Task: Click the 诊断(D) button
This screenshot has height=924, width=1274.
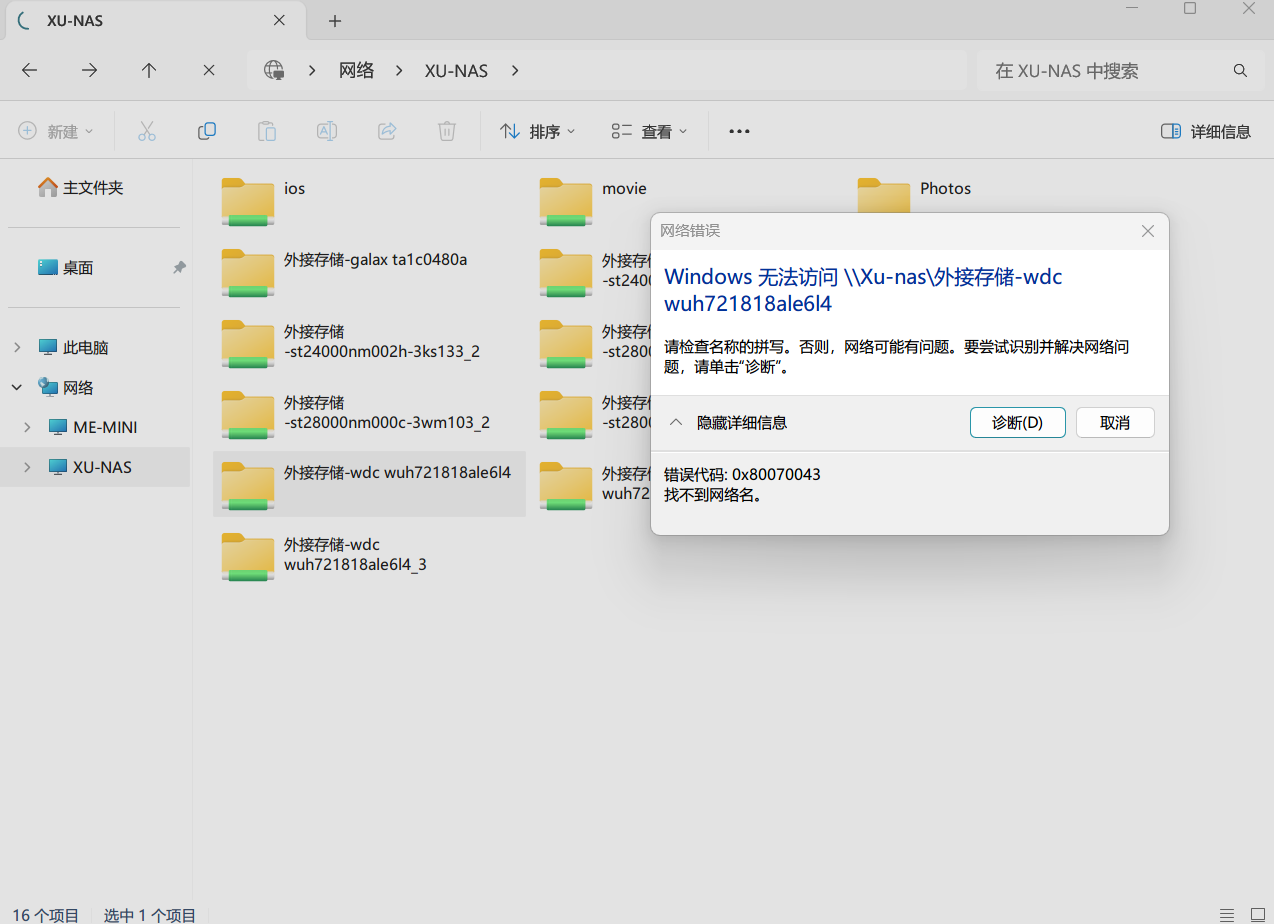Action: tap(1017, 423)
